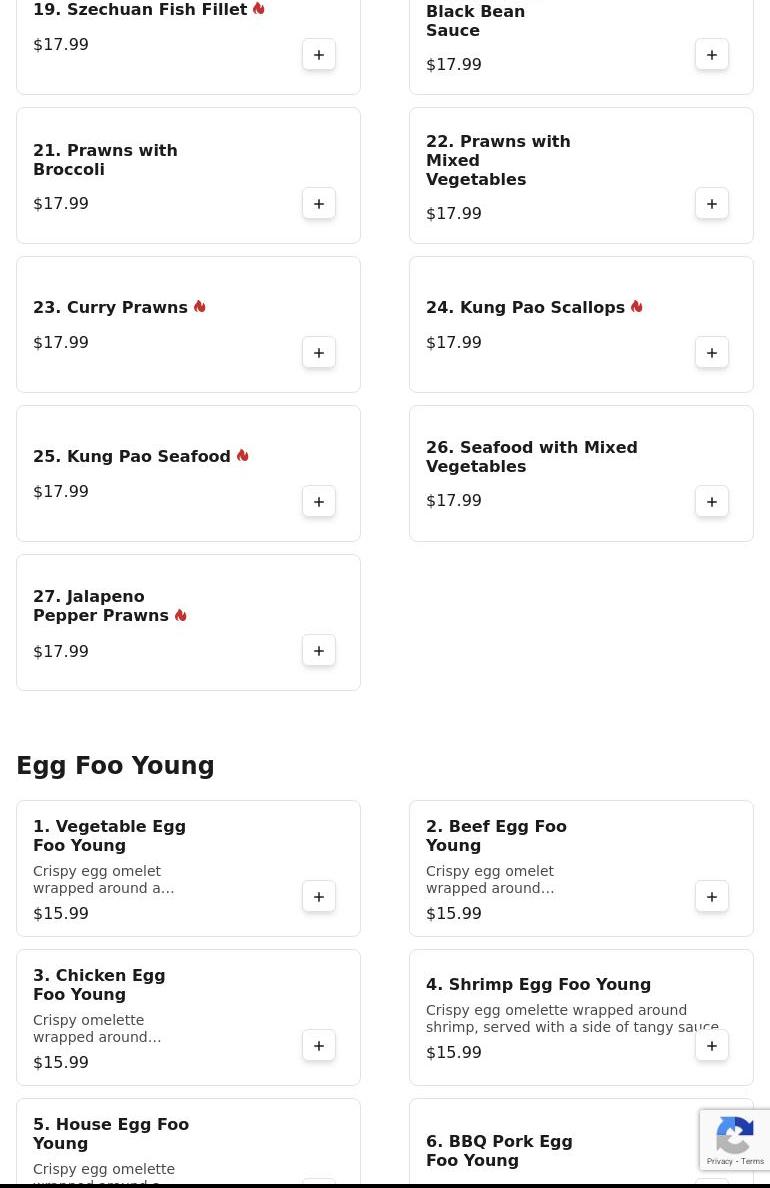Add Kung Pao Seafood via plus icon
Viewport: 770px width, 1188px height.
coord(319,502)
